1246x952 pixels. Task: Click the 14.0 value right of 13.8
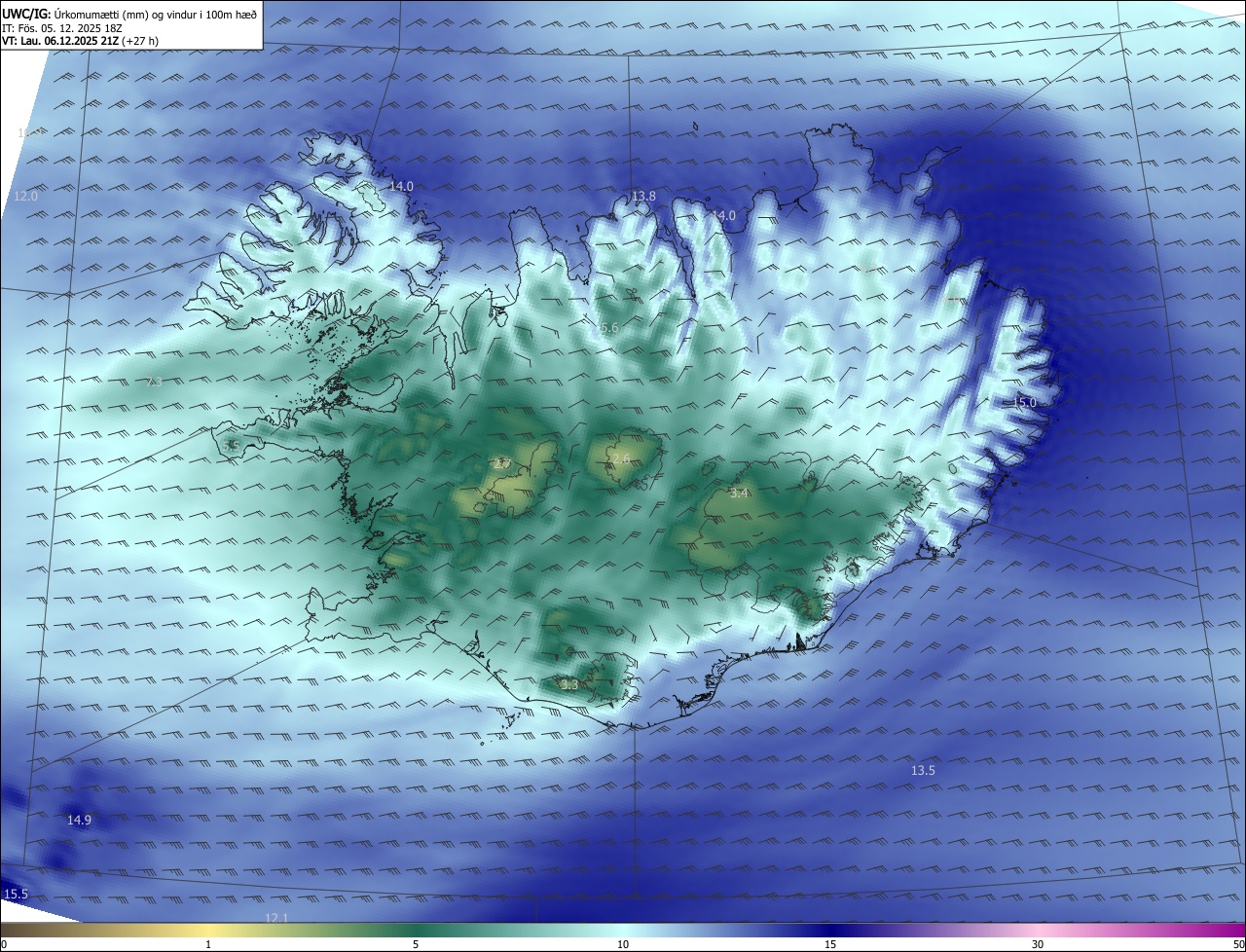point(723,215)
